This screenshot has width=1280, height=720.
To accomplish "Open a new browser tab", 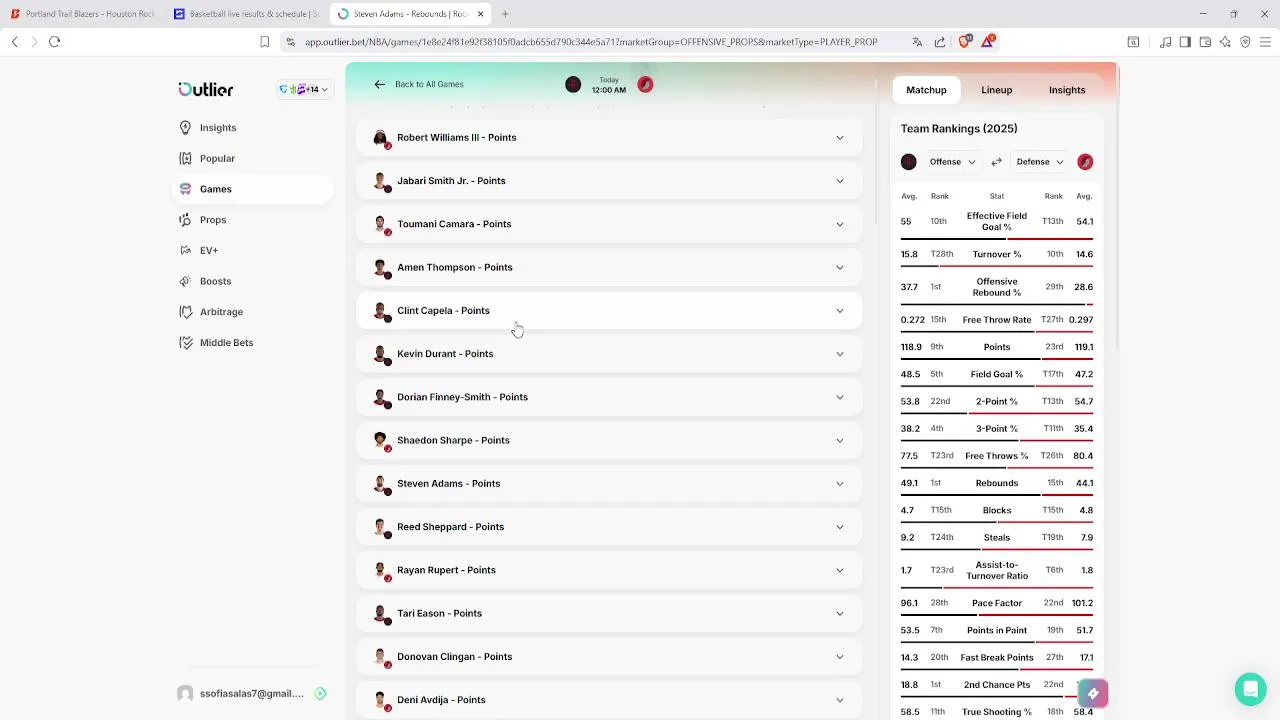I will pos(505,14).
